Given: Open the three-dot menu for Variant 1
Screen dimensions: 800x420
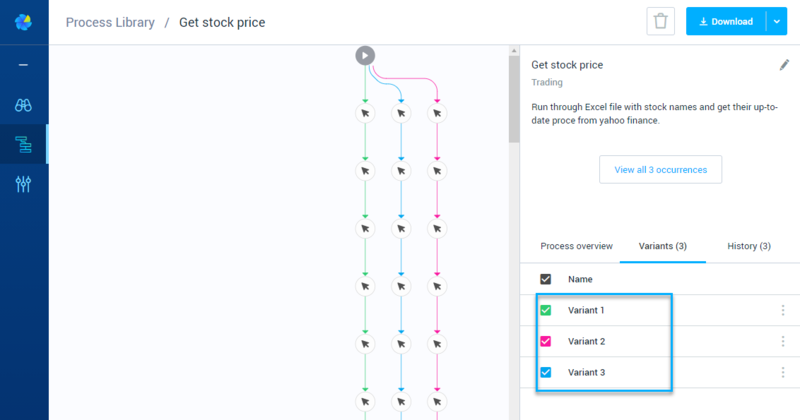Looking at the screenshot, I should (x=783, y=310).
